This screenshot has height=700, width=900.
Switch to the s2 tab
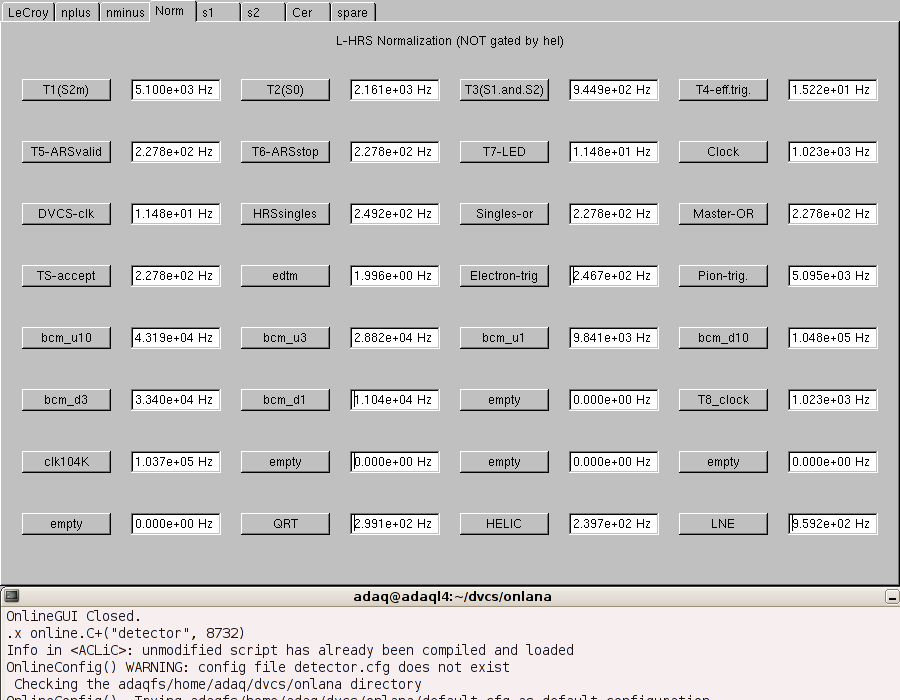[263, 12]
